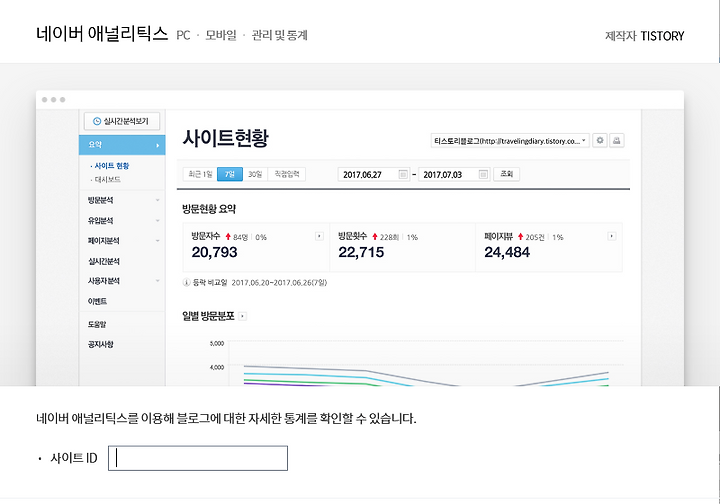Open the 이벤트 menu item

coord(97,301)
